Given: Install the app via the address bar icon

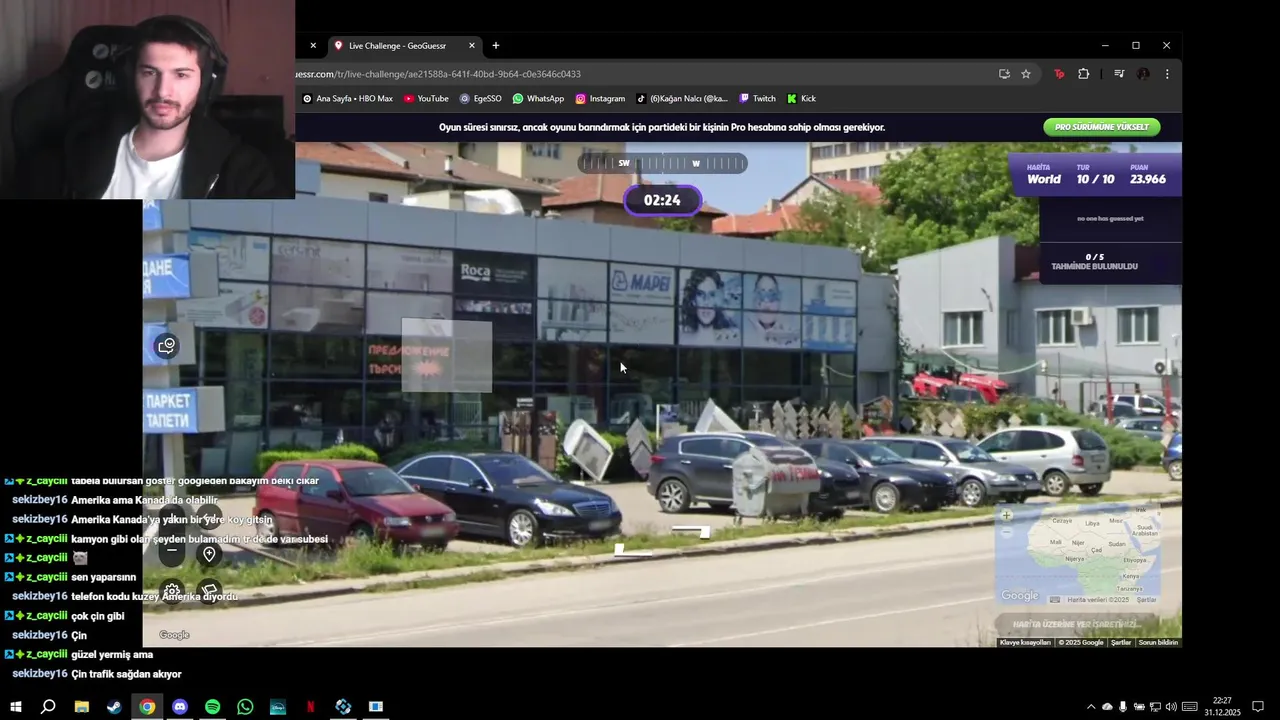Looking at the screenshot, I should [x=1004, y=74].
